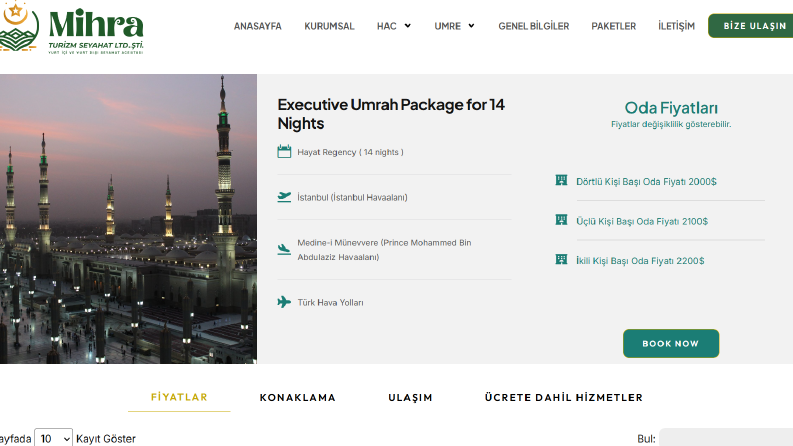Image resolution: width=793 pixels, height=446 pixels.
Task: Click the plane departure icon beside İstanbul
Action: (x=284, y=197)
